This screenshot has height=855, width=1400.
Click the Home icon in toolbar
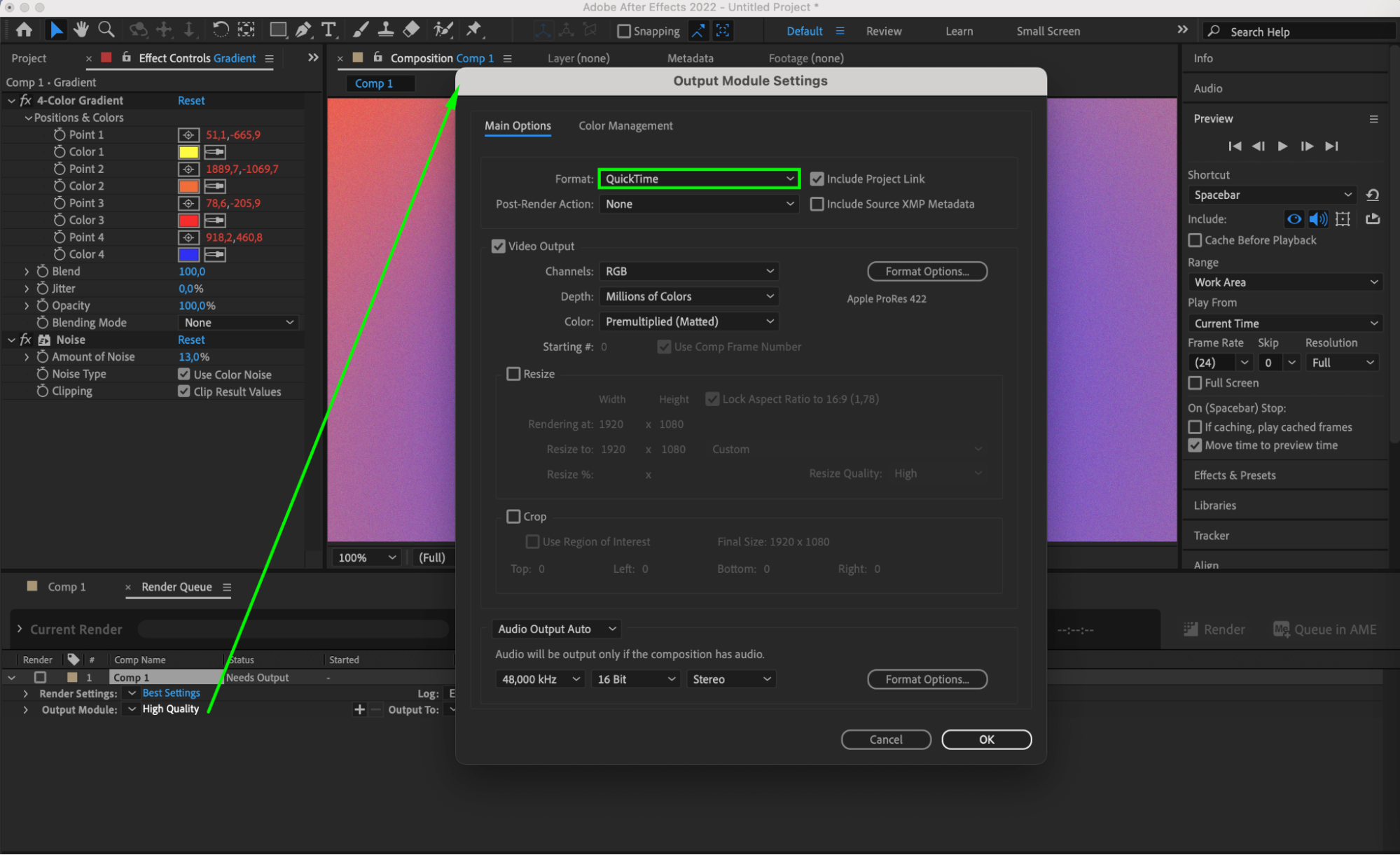pyautogui.click(x=24, y=29)
